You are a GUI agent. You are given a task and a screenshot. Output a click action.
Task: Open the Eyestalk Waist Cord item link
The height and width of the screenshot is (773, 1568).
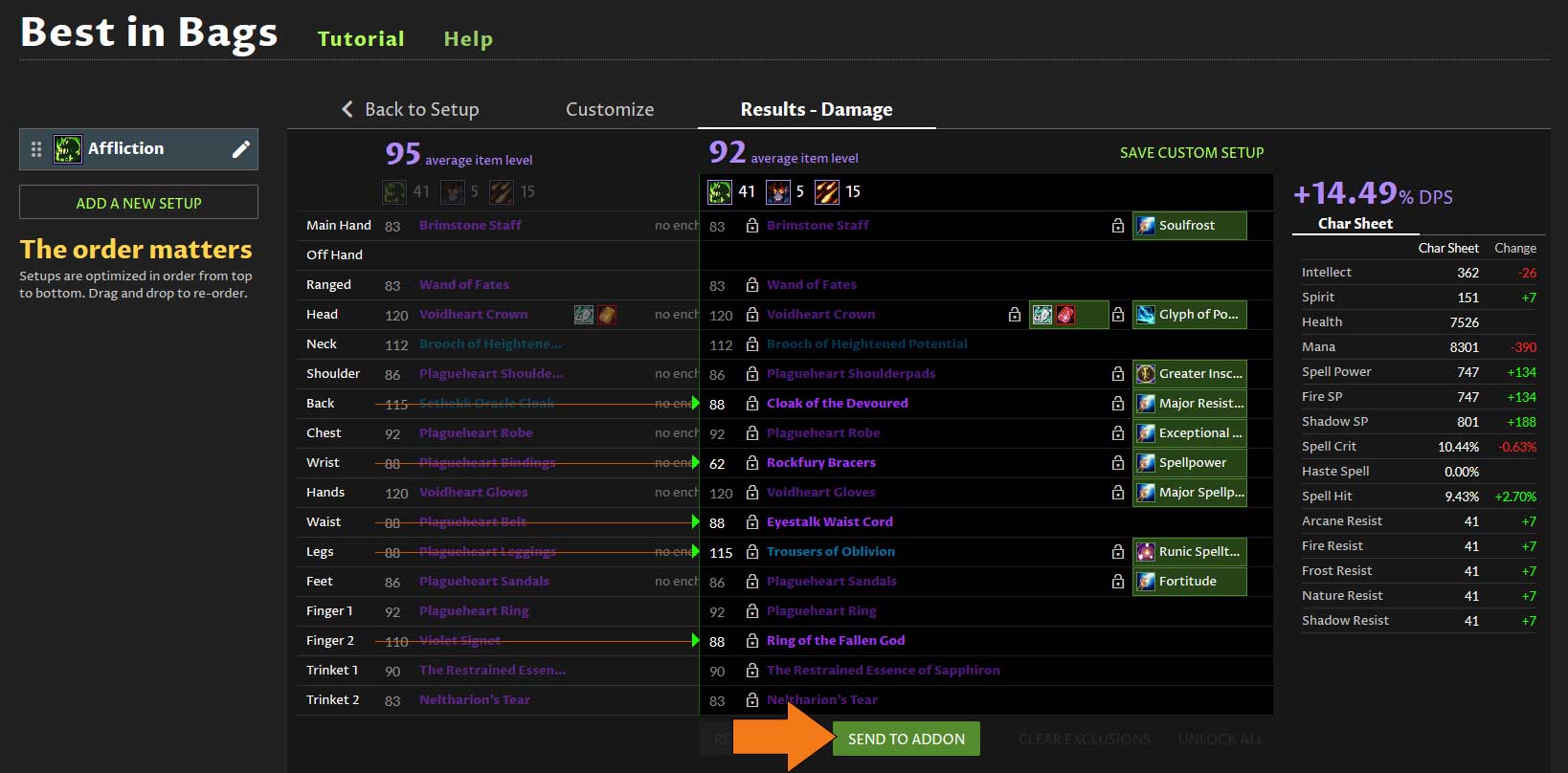click(830, 522)
